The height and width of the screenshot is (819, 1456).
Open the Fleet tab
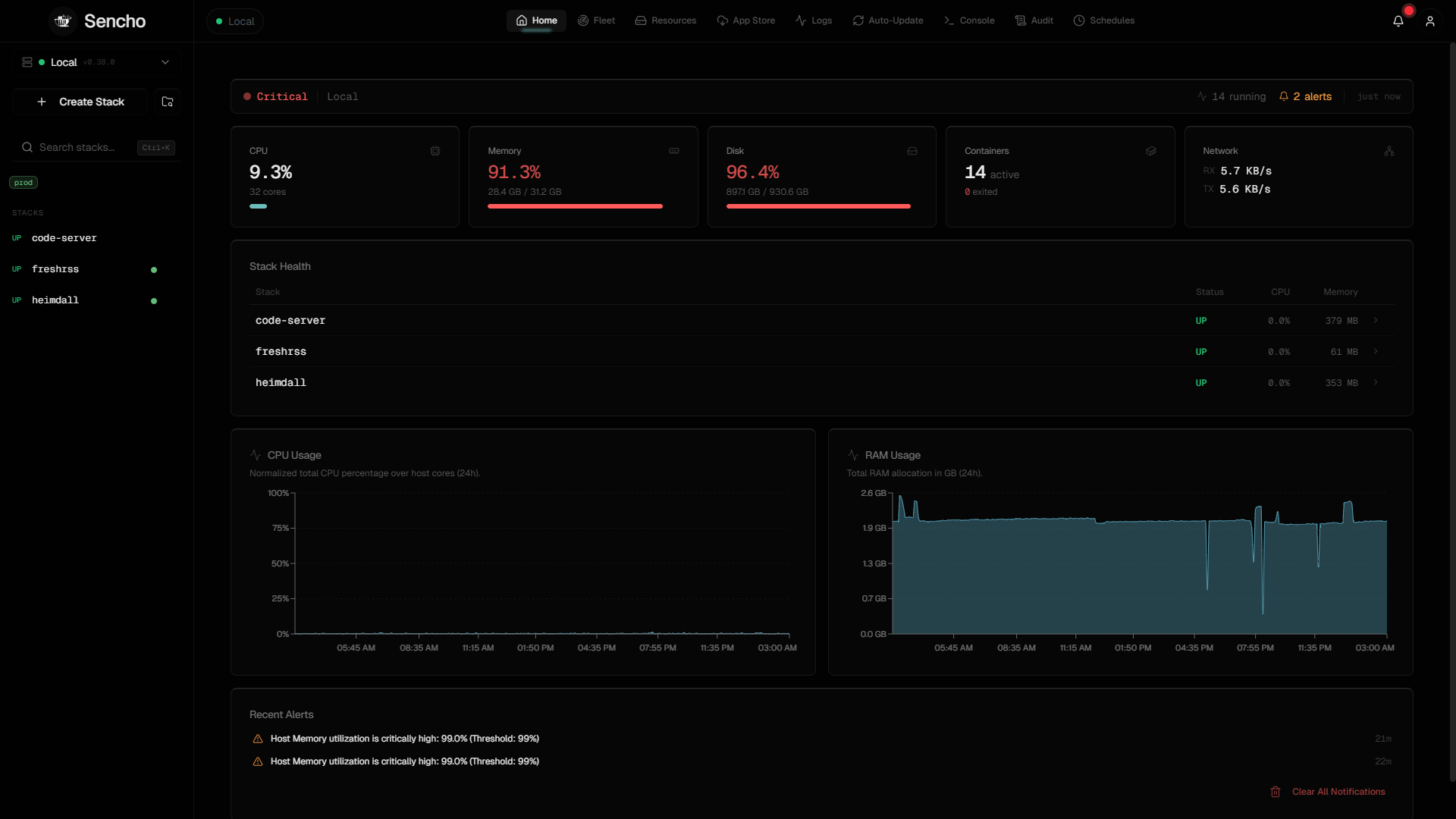pyautogui.click(x=596, y=20)
